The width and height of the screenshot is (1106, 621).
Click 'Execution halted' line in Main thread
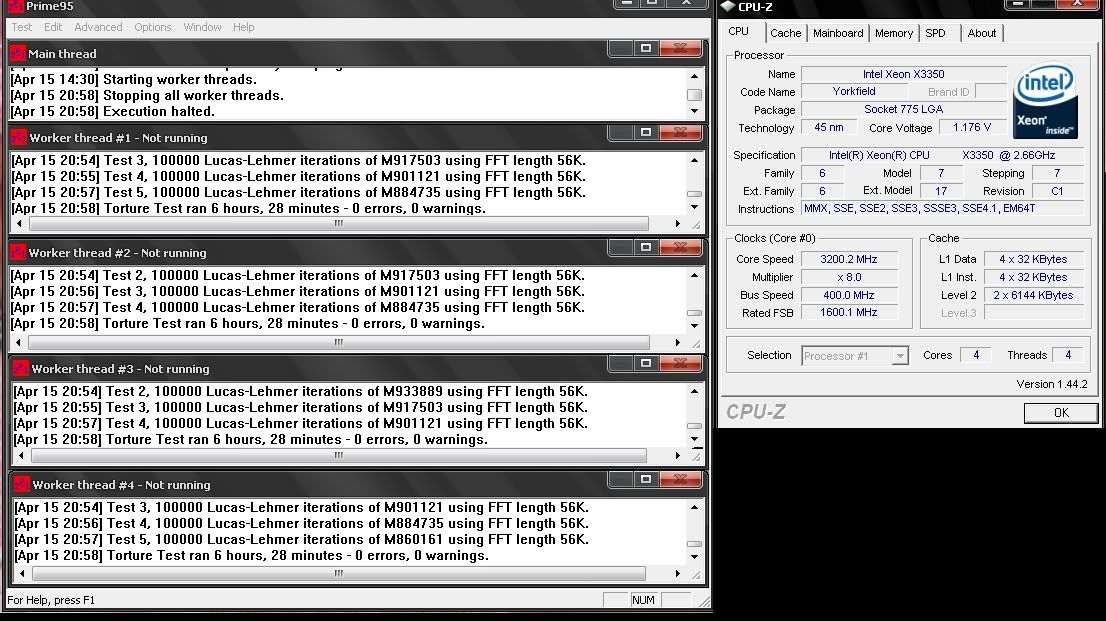click(112, 111)
